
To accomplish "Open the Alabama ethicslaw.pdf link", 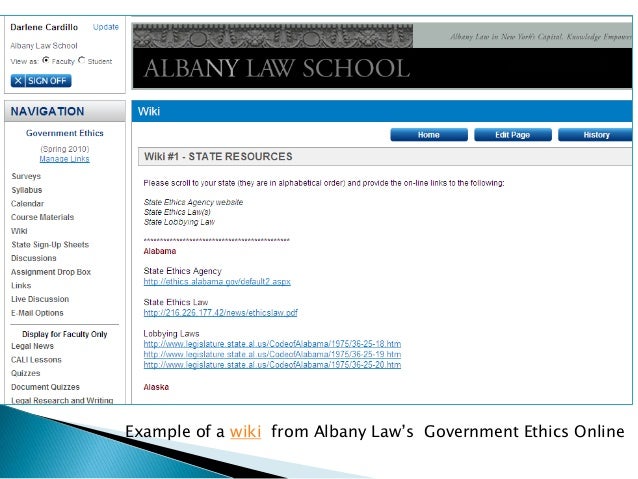I will [x=221, y=313].
